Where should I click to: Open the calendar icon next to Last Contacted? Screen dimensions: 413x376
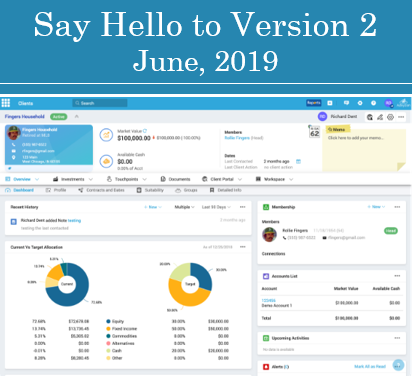[x=298, y=161]
